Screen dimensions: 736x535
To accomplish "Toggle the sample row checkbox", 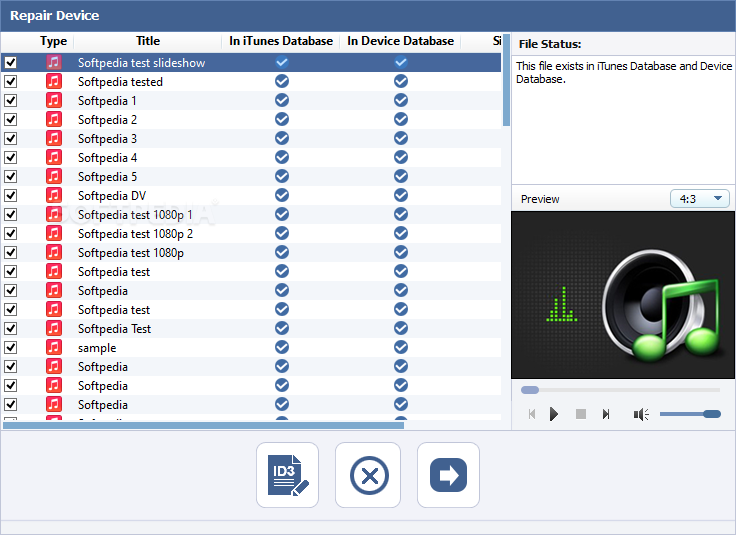I will [10, 347].
